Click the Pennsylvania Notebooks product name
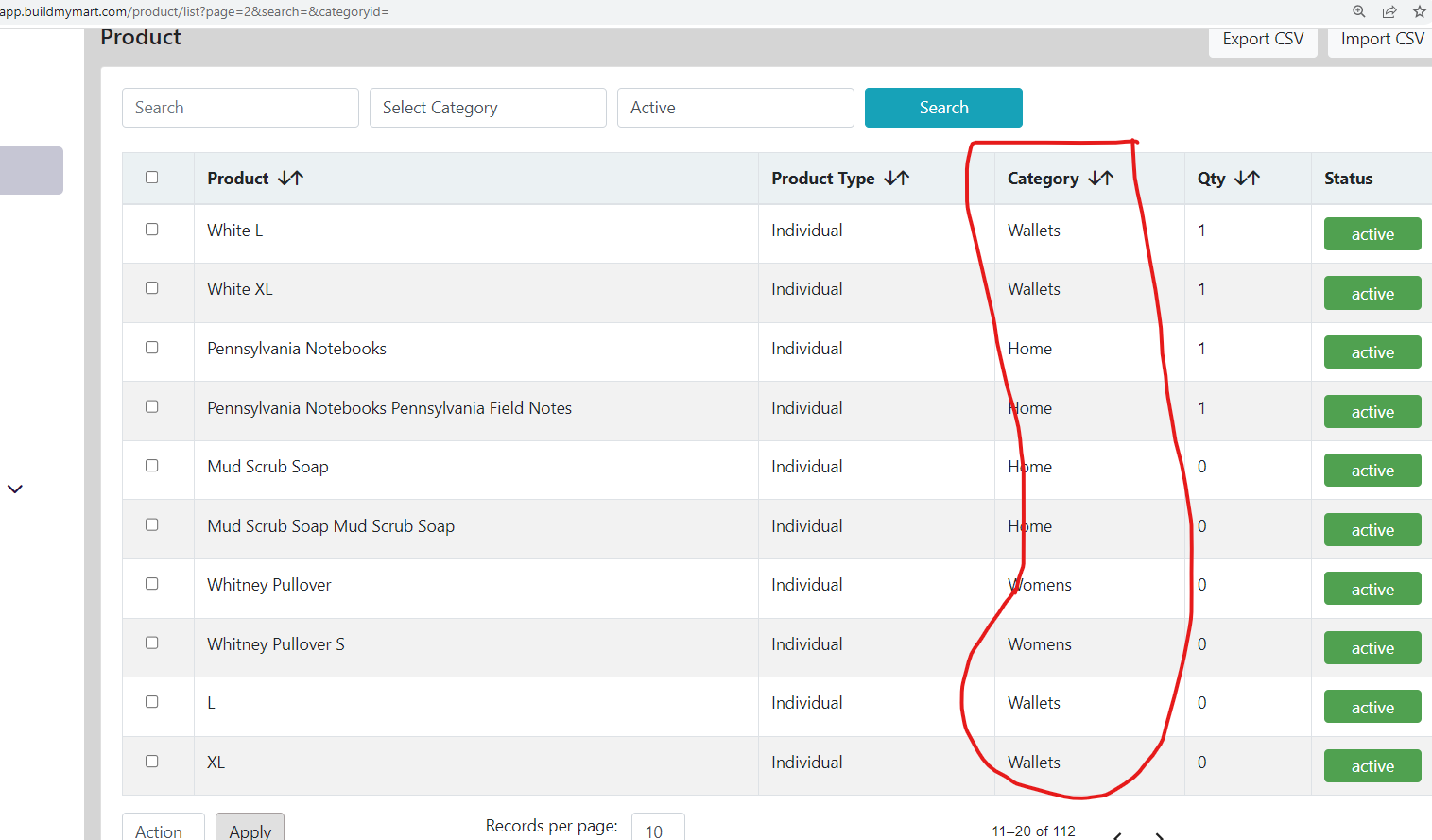This screenshot has width=1432, height=840. point(297,349)
